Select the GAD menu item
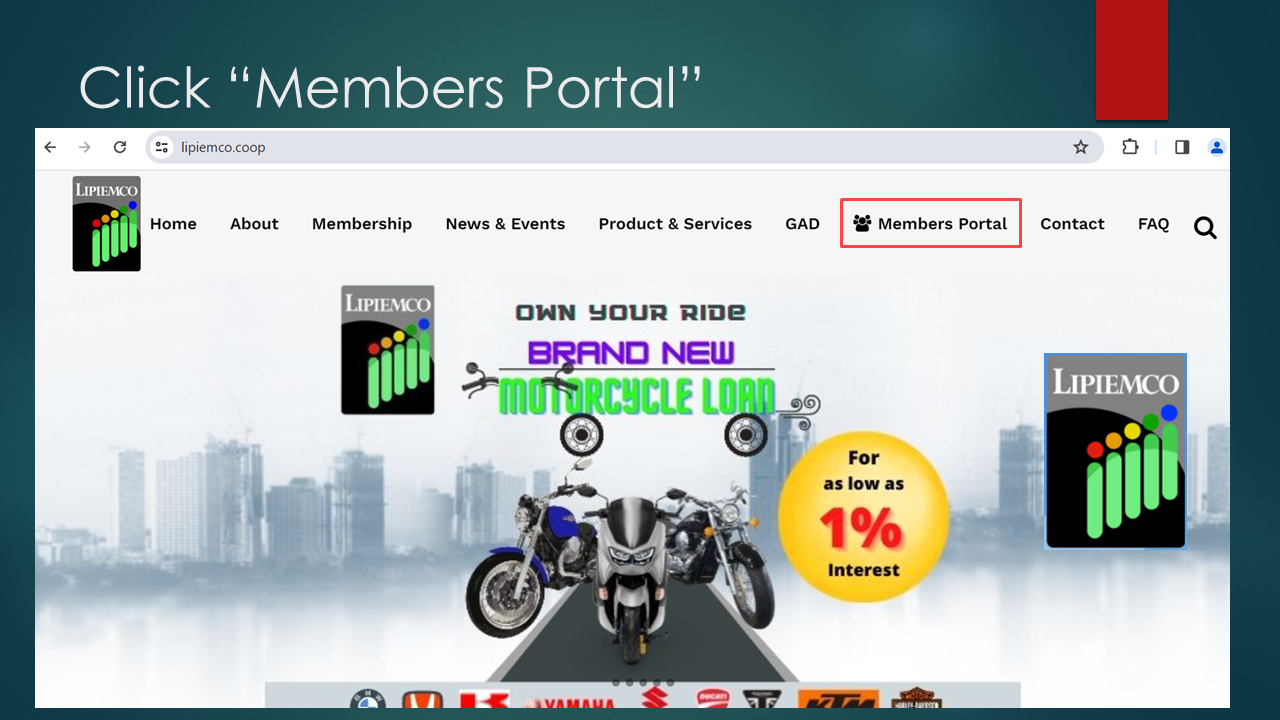 (x=802, y=224)
